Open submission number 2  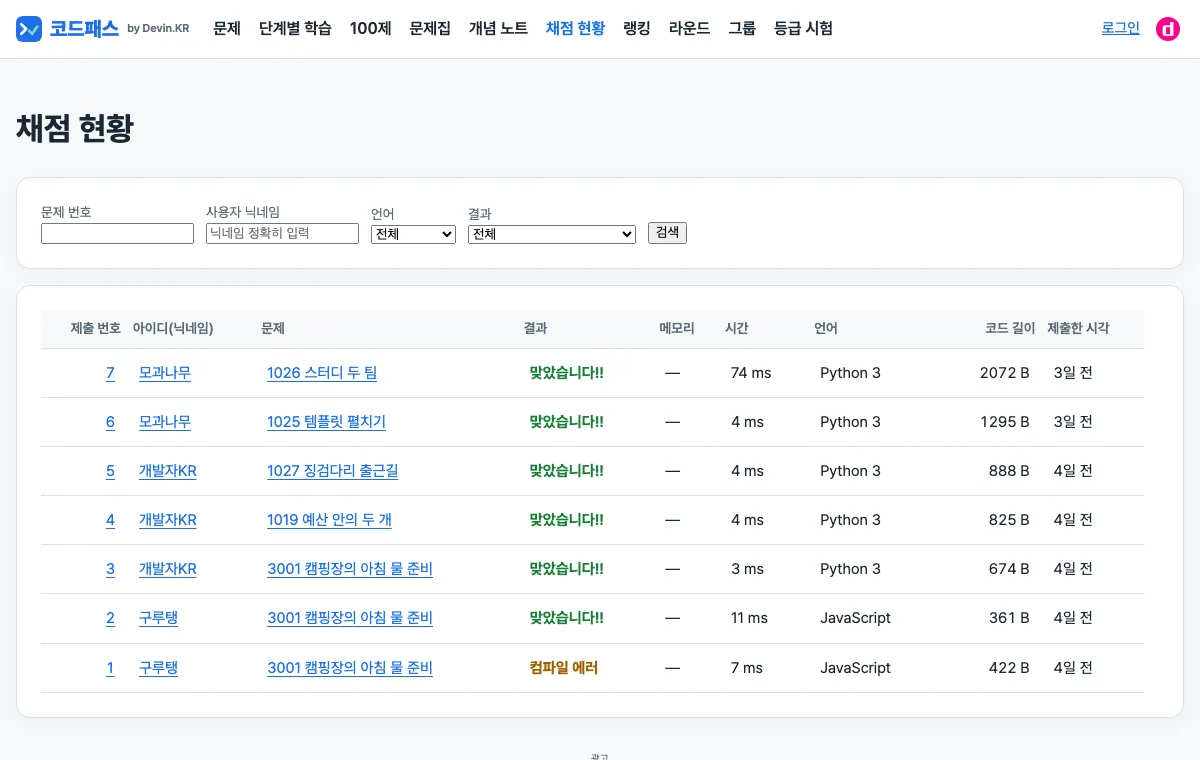[x=110, y=618]
